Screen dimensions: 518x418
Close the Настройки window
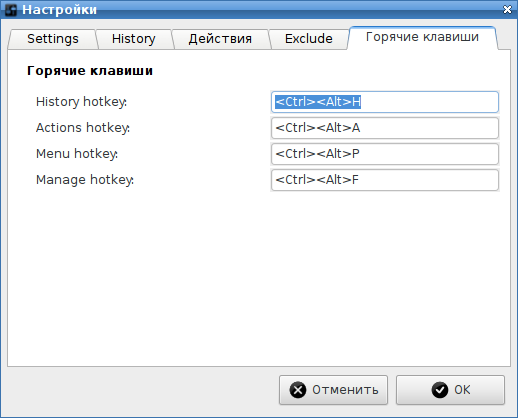pyautogui.click(x=507, y=10)
